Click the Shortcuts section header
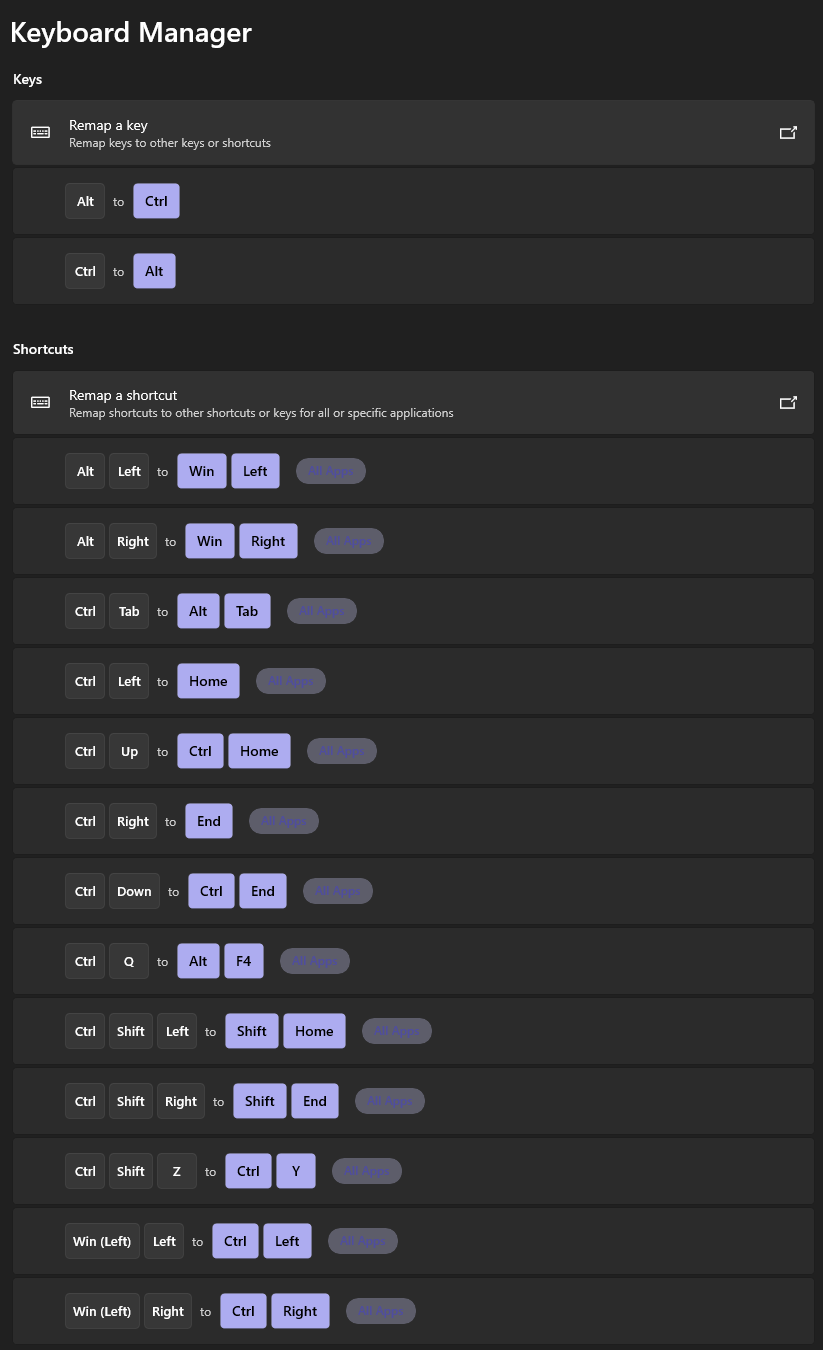823x1350 pixels. click(x=43, y=349)
